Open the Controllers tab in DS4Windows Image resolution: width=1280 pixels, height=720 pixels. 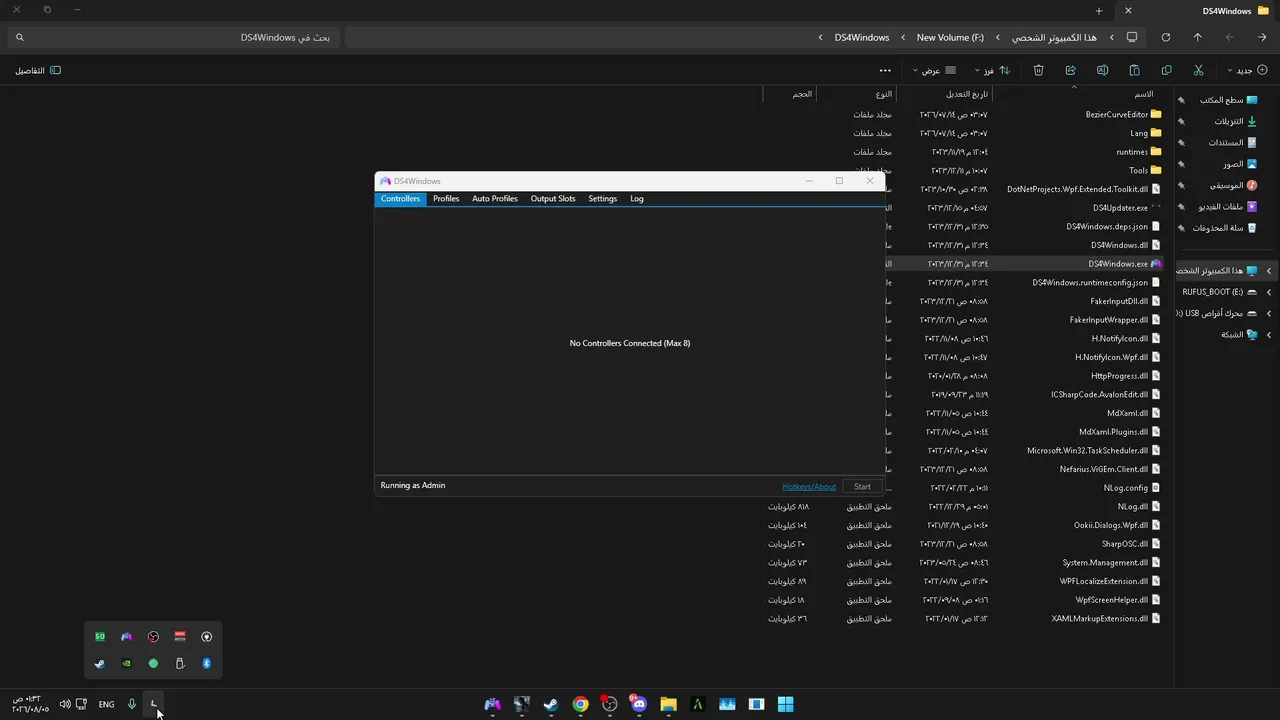(x=400, y=199)
